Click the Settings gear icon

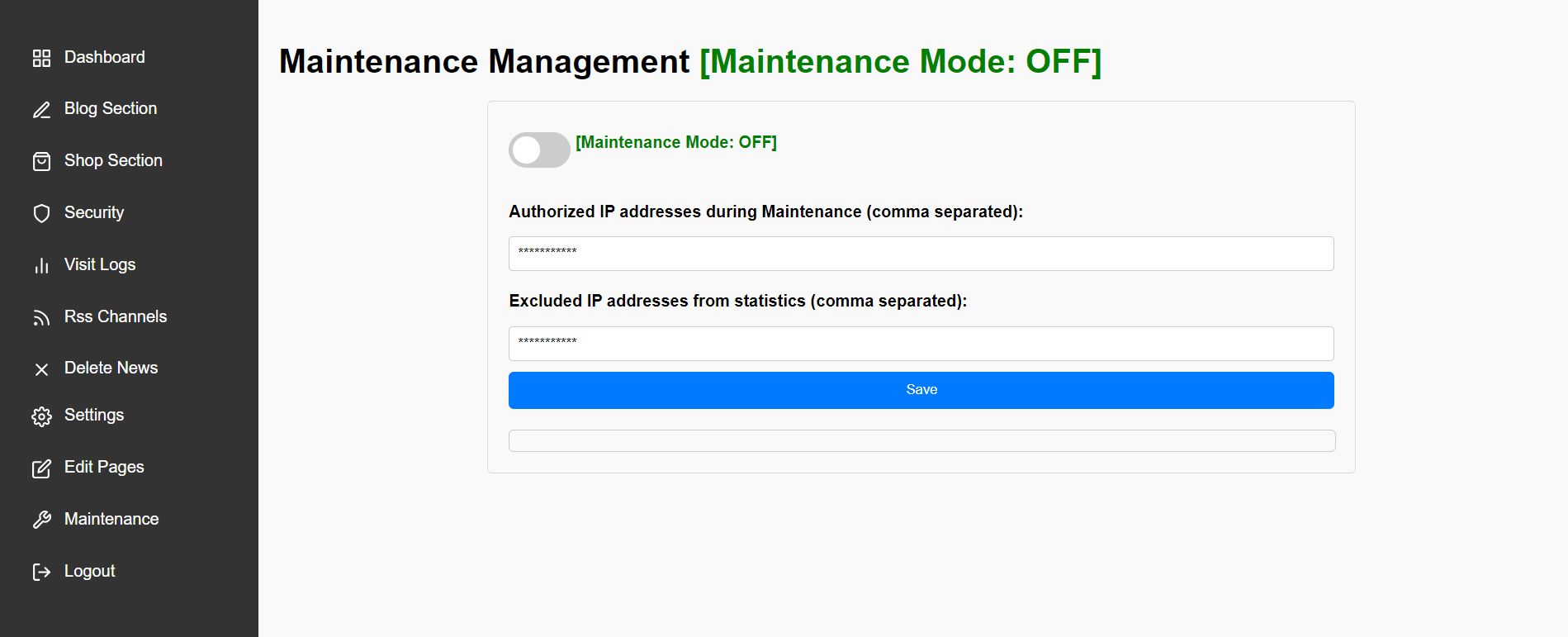(x=41, y=416)
